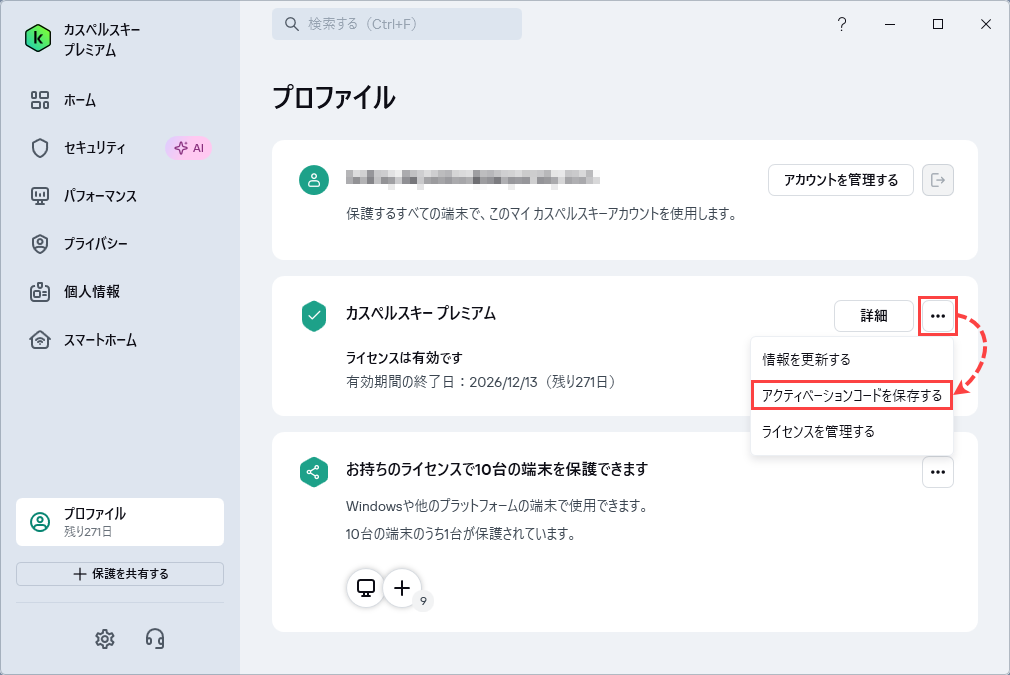
Task: Click the プライバシー shield-person icon
Action: (x=40, y=244)
